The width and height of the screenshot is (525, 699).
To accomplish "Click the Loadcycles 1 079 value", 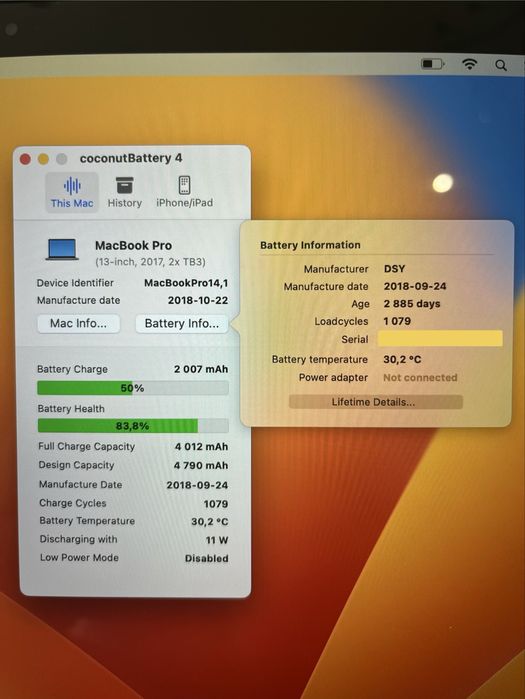I will [397, 321].
